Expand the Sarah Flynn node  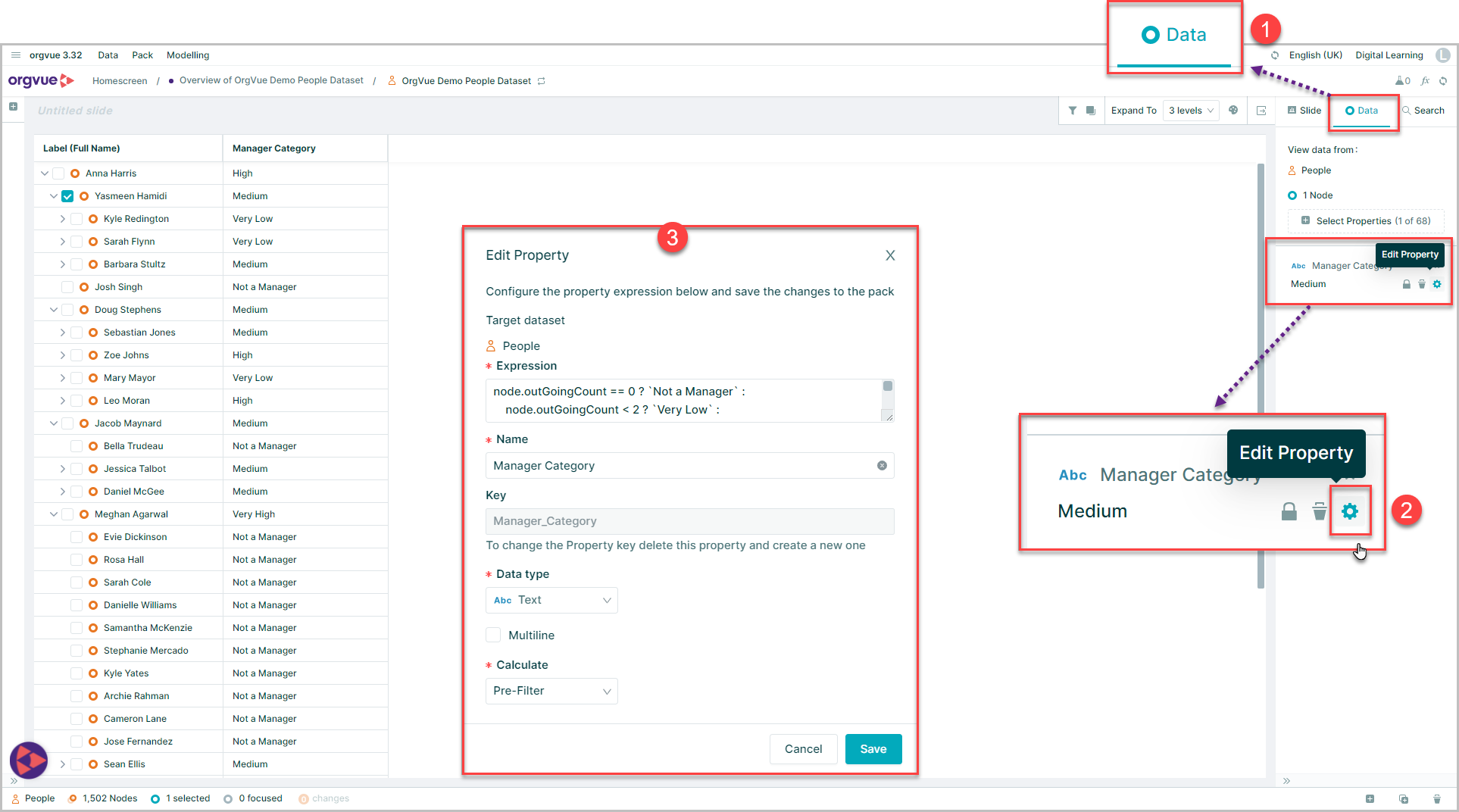click(62, 242)
